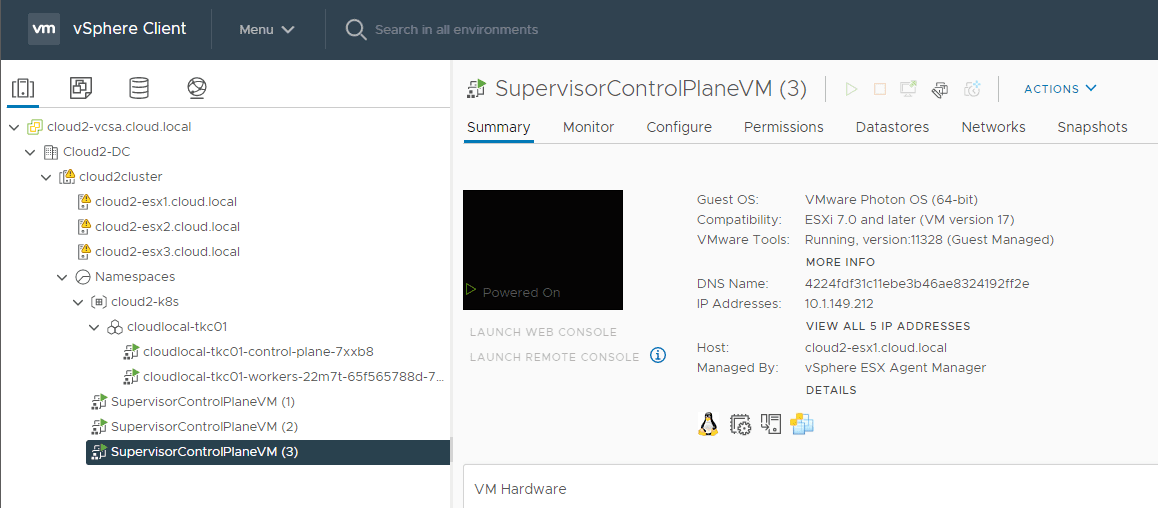Click VM icon of cloudlocal-tkc01-workers node
Viewport: 1158px width, 508px height.
point(131,377)
